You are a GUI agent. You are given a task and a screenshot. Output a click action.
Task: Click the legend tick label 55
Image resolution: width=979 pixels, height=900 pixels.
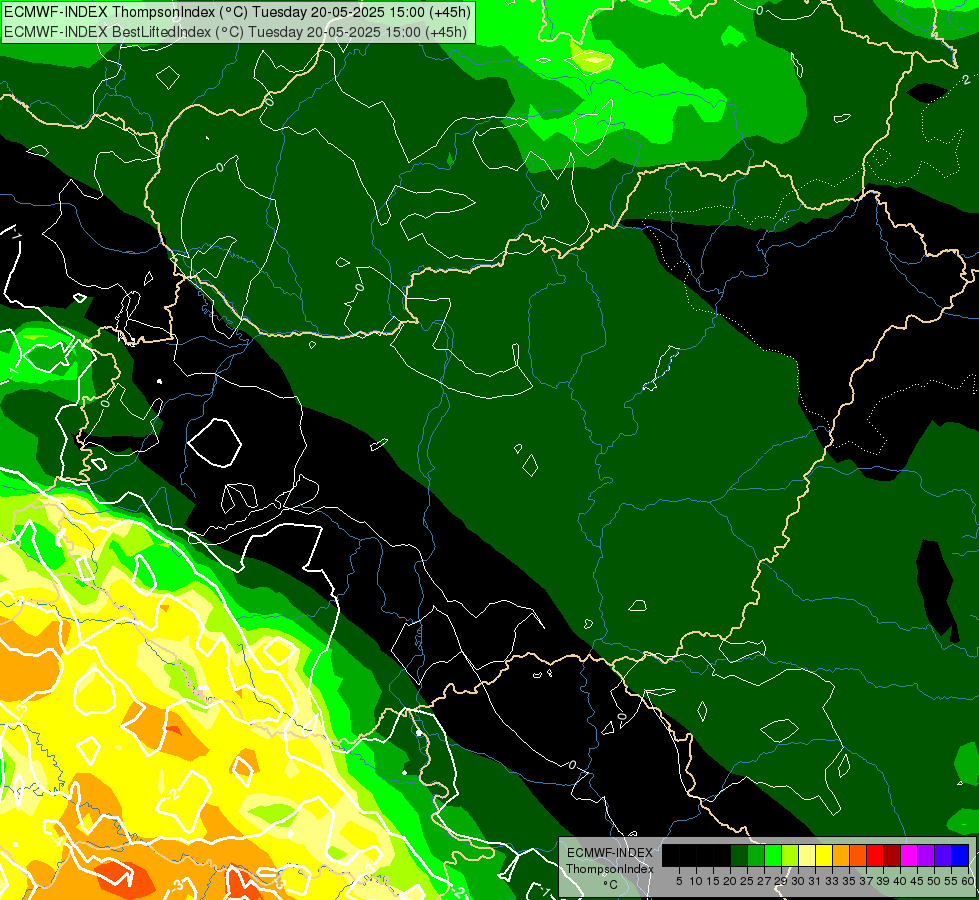pyautogui.click(x=952, y=881)
